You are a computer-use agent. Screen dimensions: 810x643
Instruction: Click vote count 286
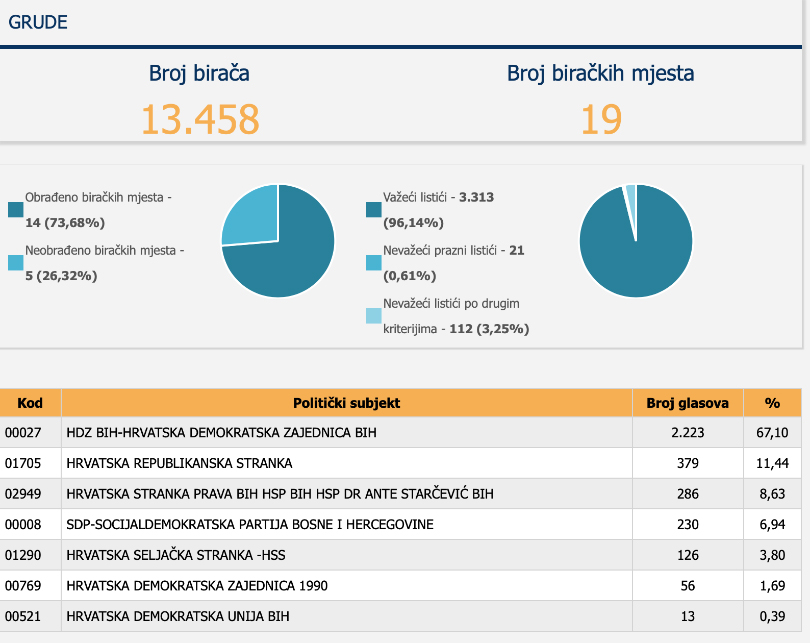(x=688, y=494)
